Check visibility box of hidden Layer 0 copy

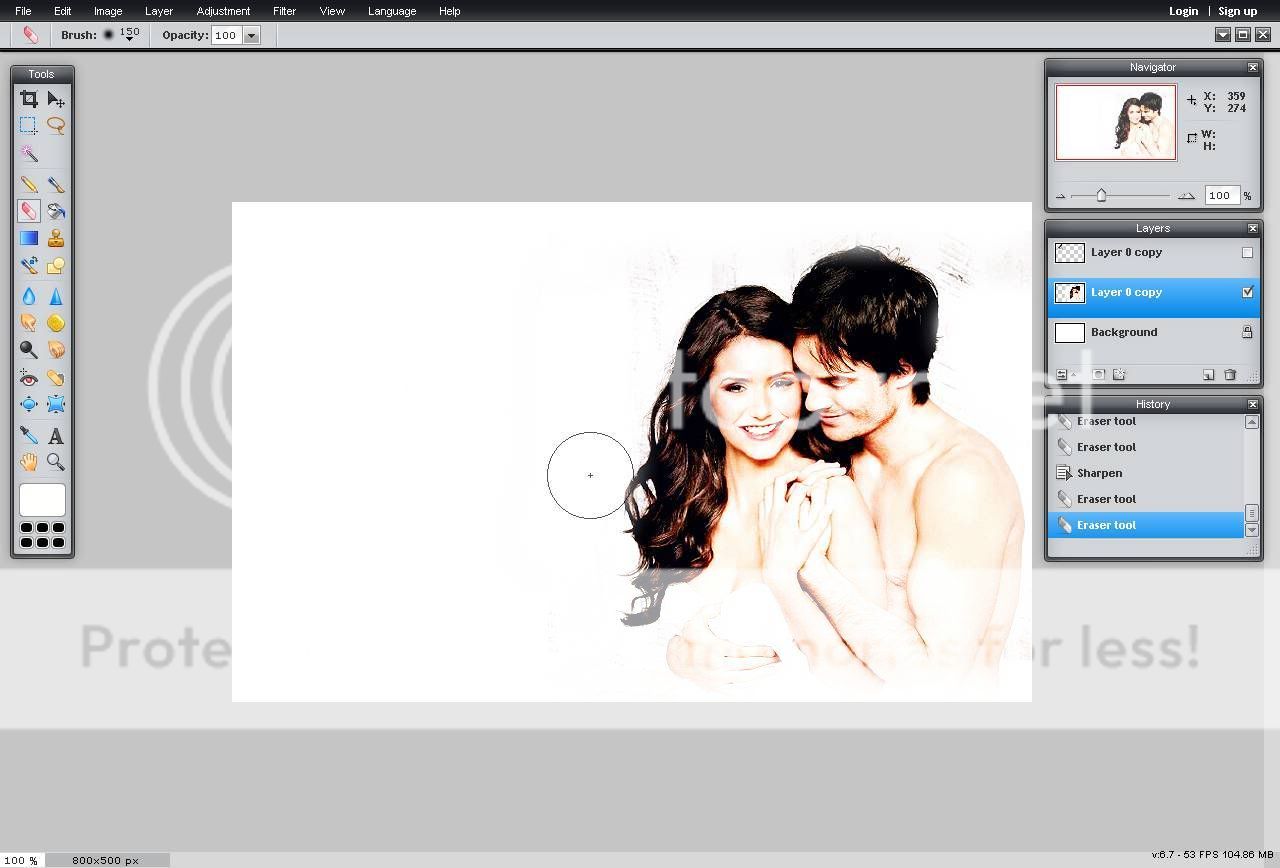point(1247,253)
